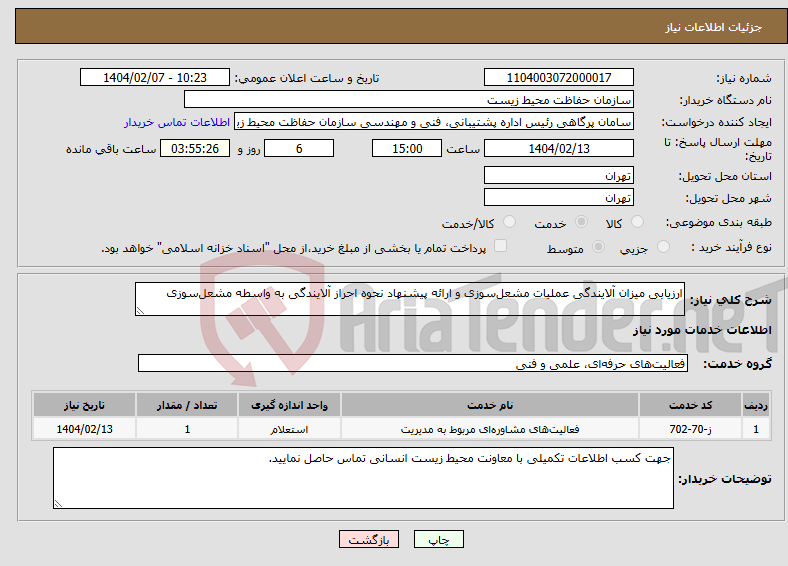Grab the resize handle of buyer notes textarea
Viewport: 788px width, 566px height.
[x=58, y=504]
